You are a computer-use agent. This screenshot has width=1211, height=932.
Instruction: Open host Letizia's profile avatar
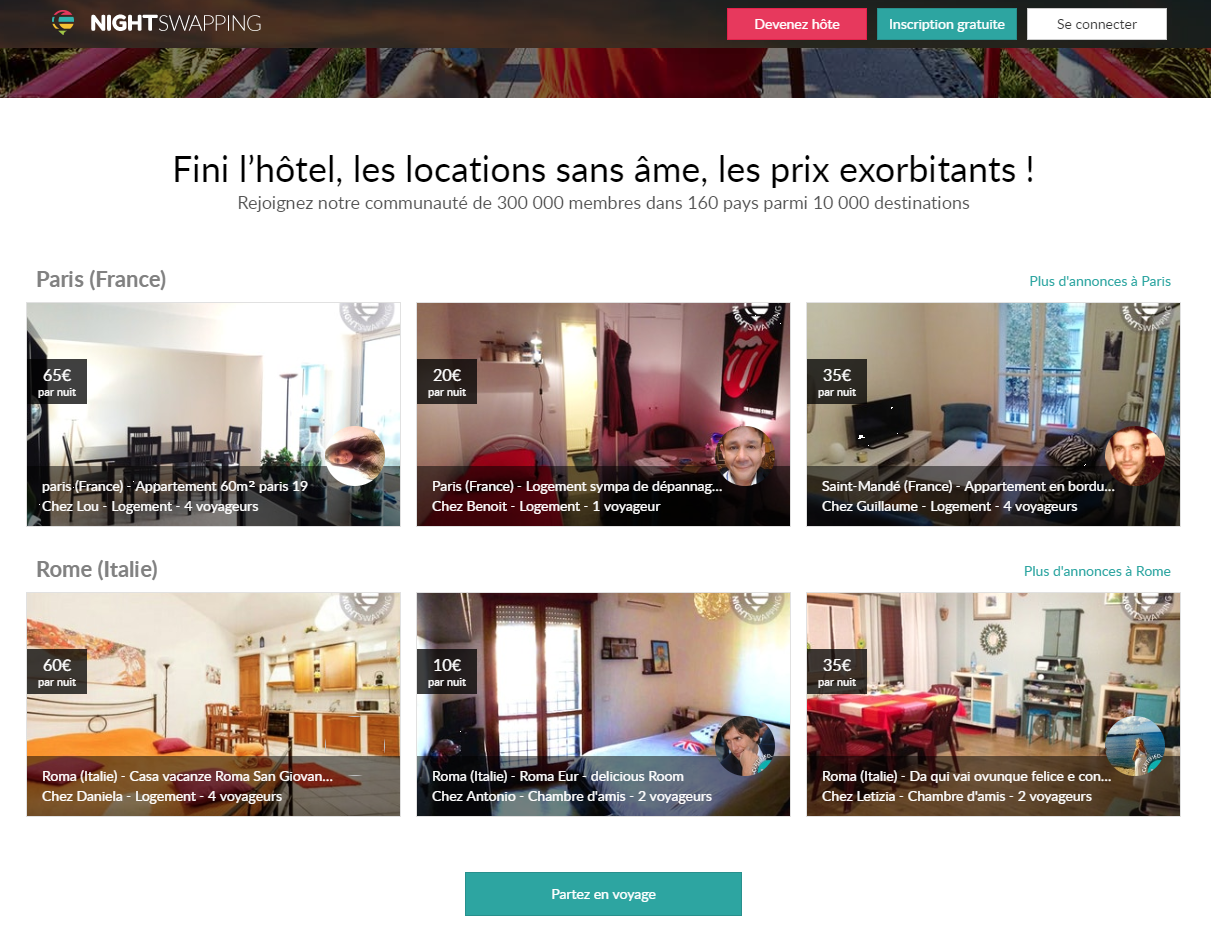point(1135,746)
